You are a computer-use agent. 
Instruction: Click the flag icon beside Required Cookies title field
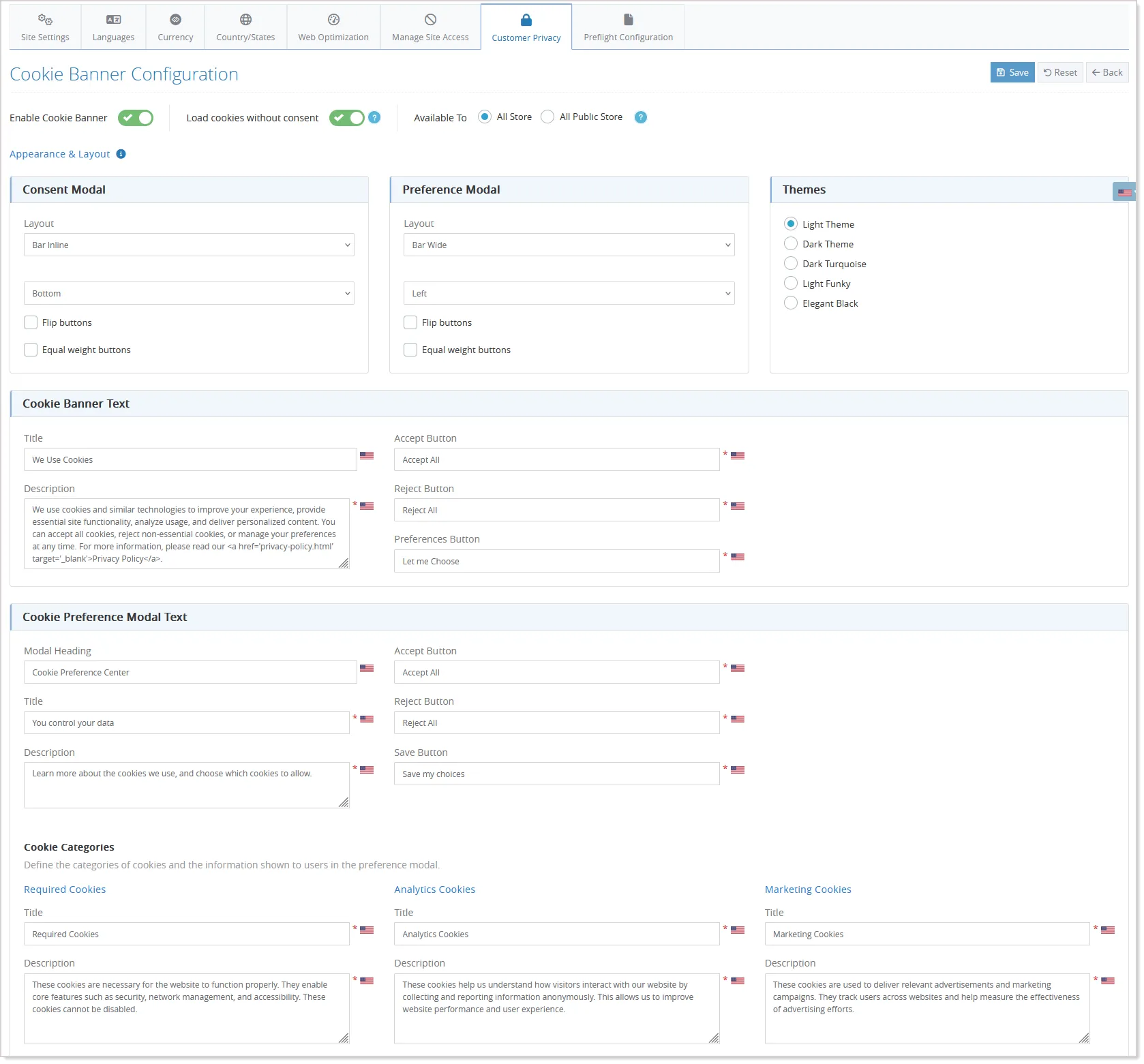tap(367, 930)
